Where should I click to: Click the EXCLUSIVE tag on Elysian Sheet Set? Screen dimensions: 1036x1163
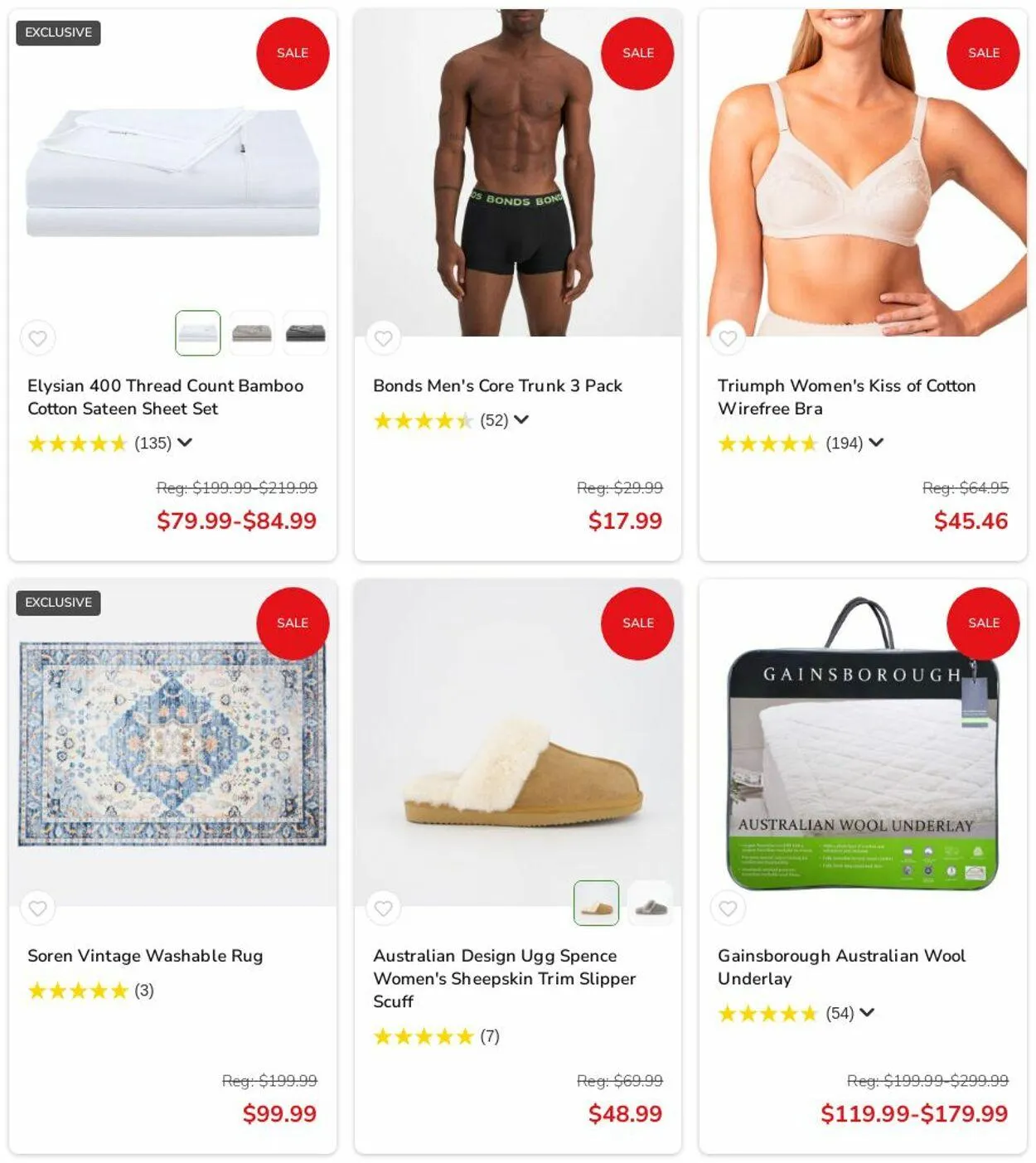coord(58,32)
